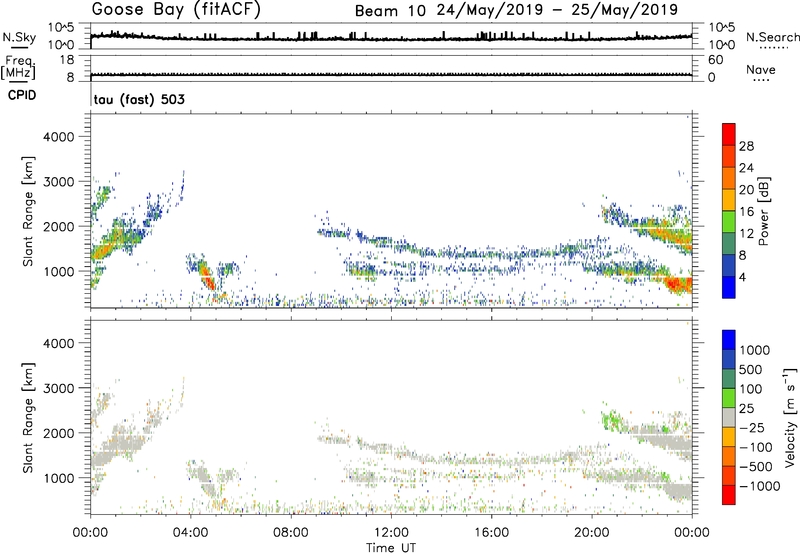Click the "Slant Range [km]" label of the power panel
The height and width of the screenshot is (554, 800).
pos(28,211)
